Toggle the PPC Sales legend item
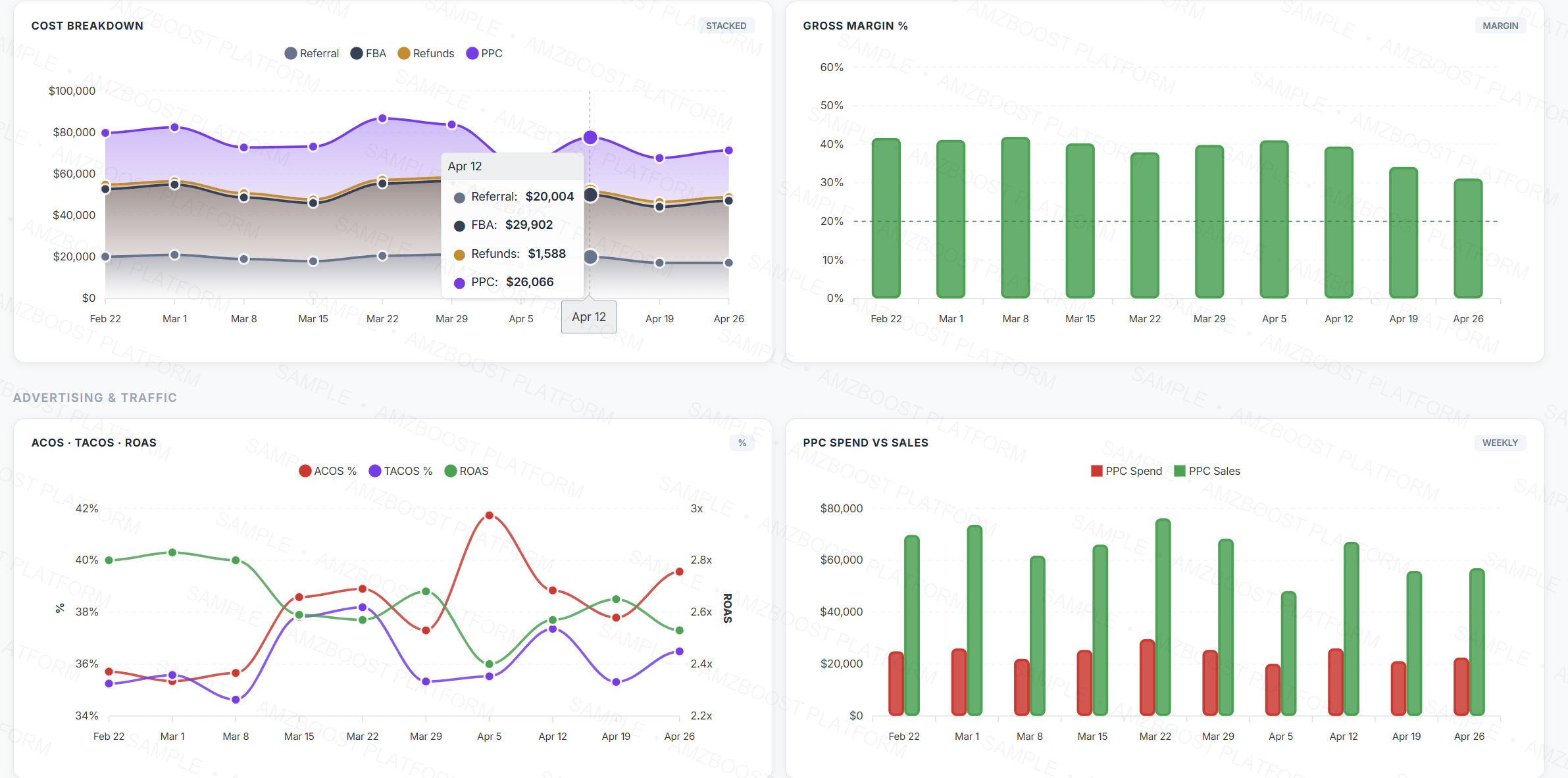1568x778 pixels. 1207,471
